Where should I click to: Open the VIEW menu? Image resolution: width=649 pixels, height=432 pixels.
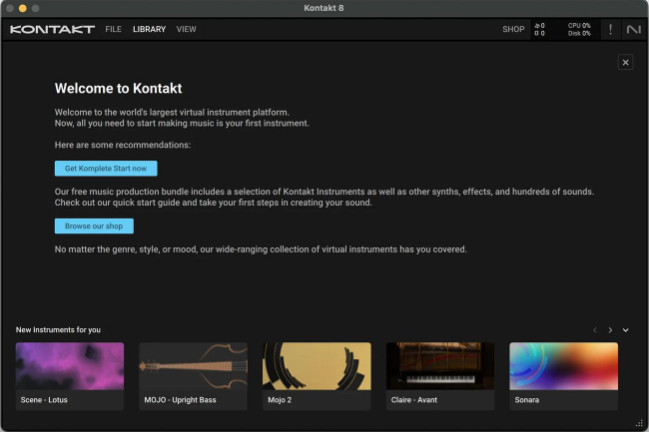[186, 29]
